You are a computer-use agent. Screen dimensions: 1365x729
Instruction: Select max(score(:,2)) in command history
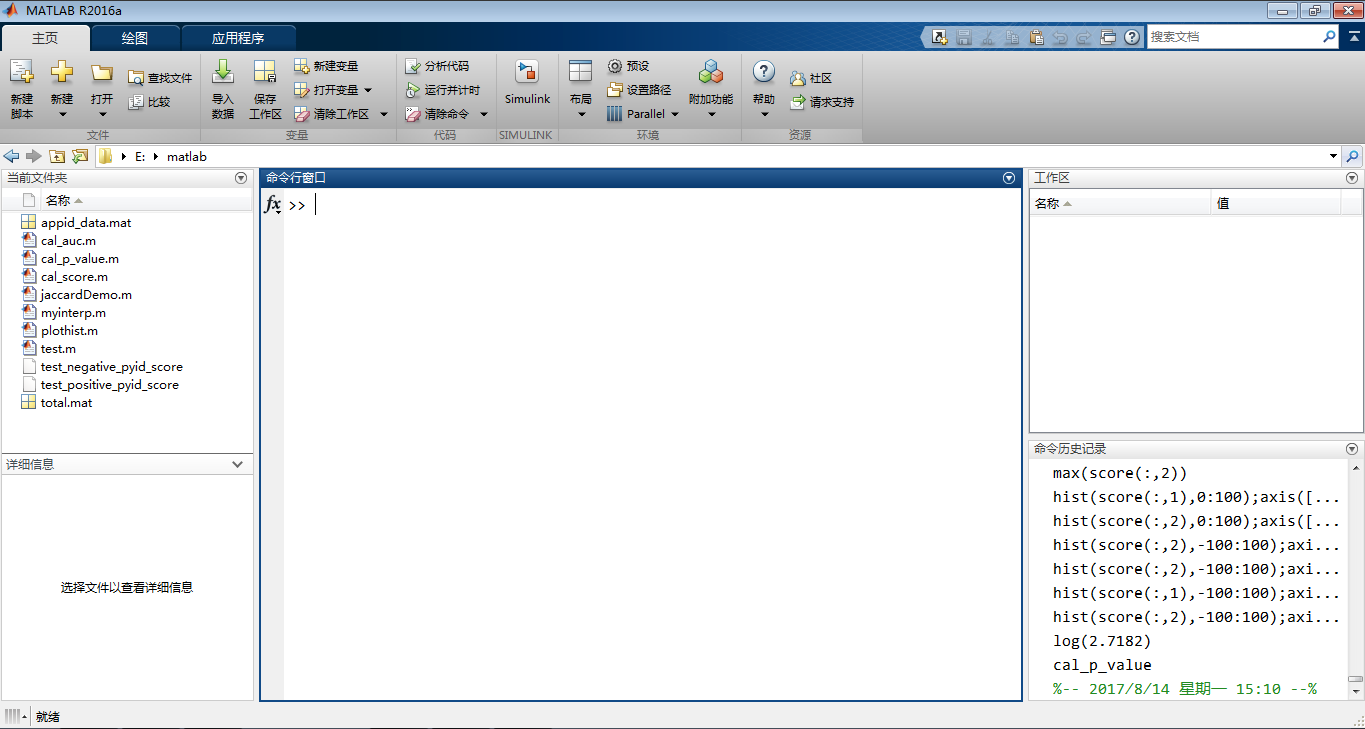pyautogui.click(x=1120, y=473)
